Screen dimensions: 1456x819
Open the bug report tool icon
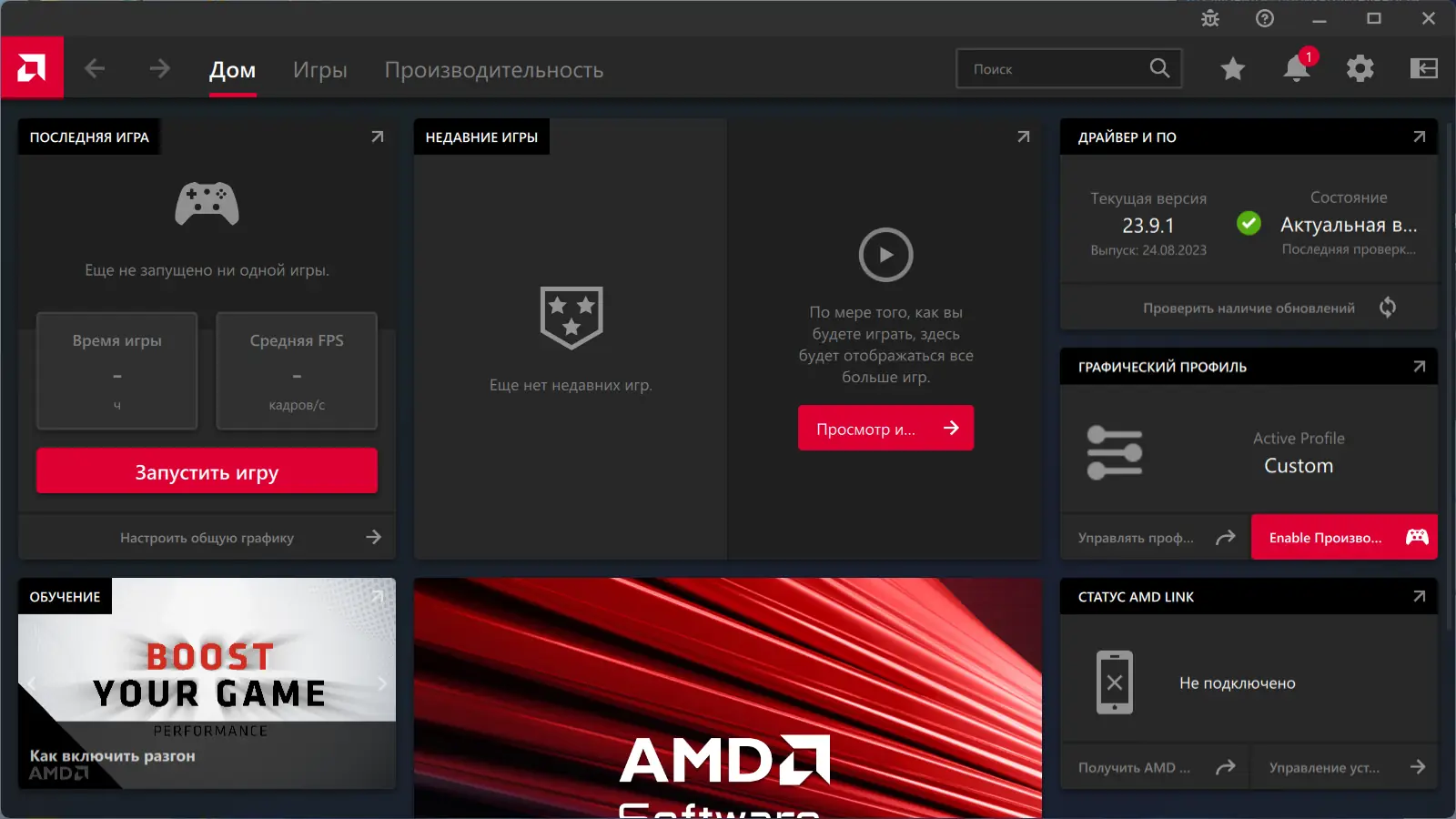(x=1210, y=18)
